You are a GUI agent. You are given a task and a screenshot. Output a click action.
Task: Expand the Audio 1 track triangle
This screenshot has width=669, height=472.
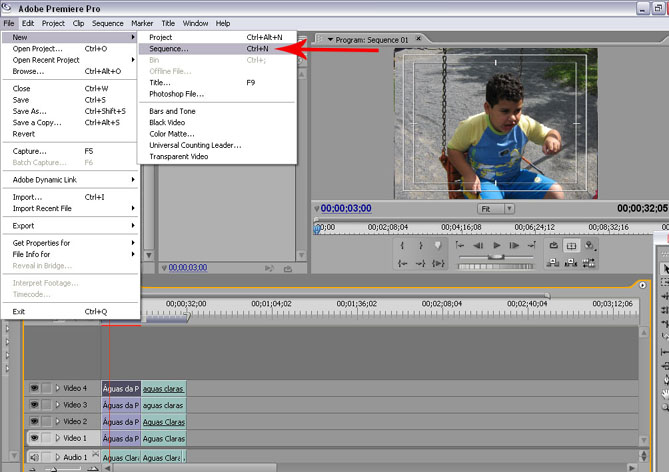[57, 457]
